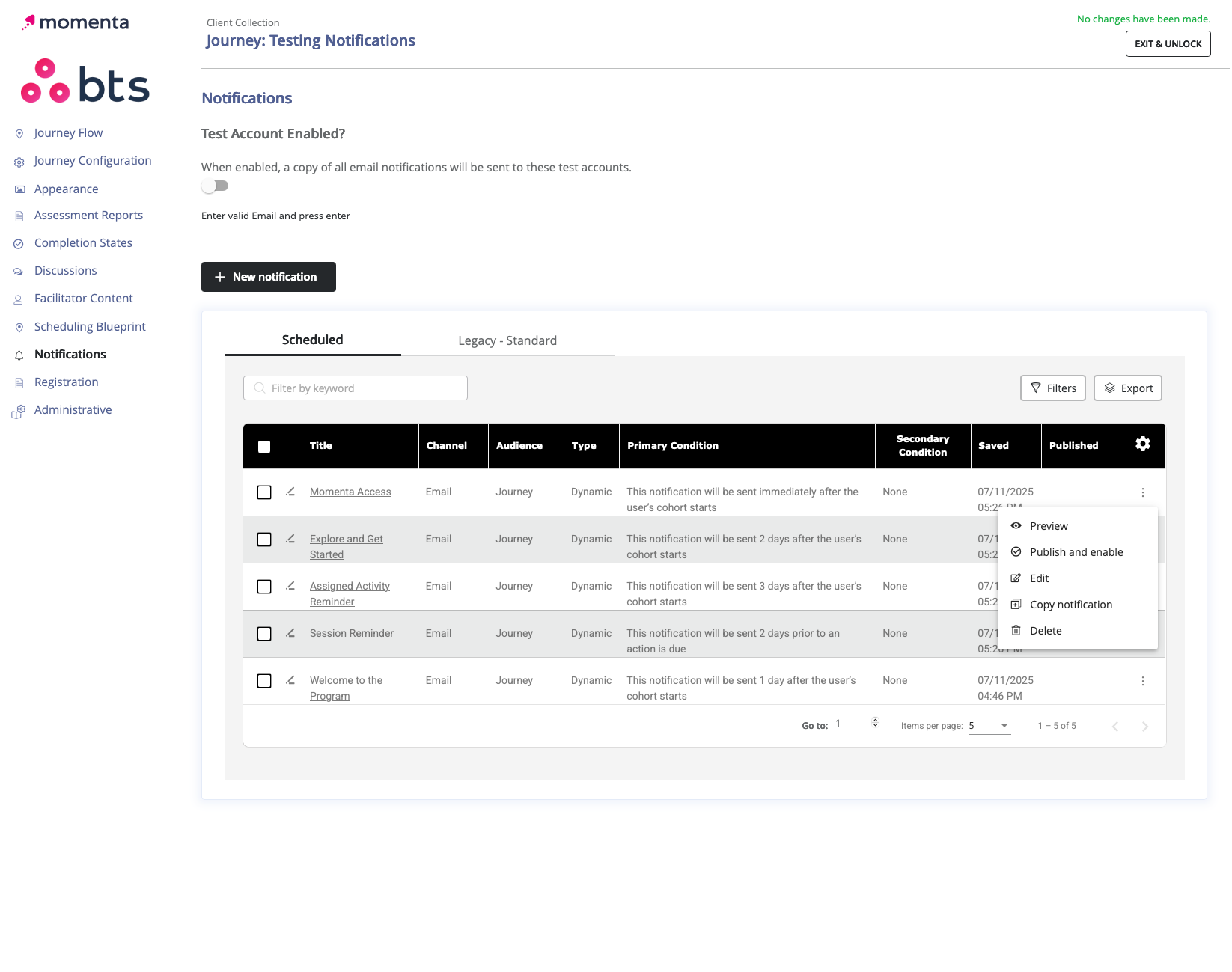Viewport: 1232px width, 972px height.
Task: Click the Go to page stepper
Action: pos(875,723)
